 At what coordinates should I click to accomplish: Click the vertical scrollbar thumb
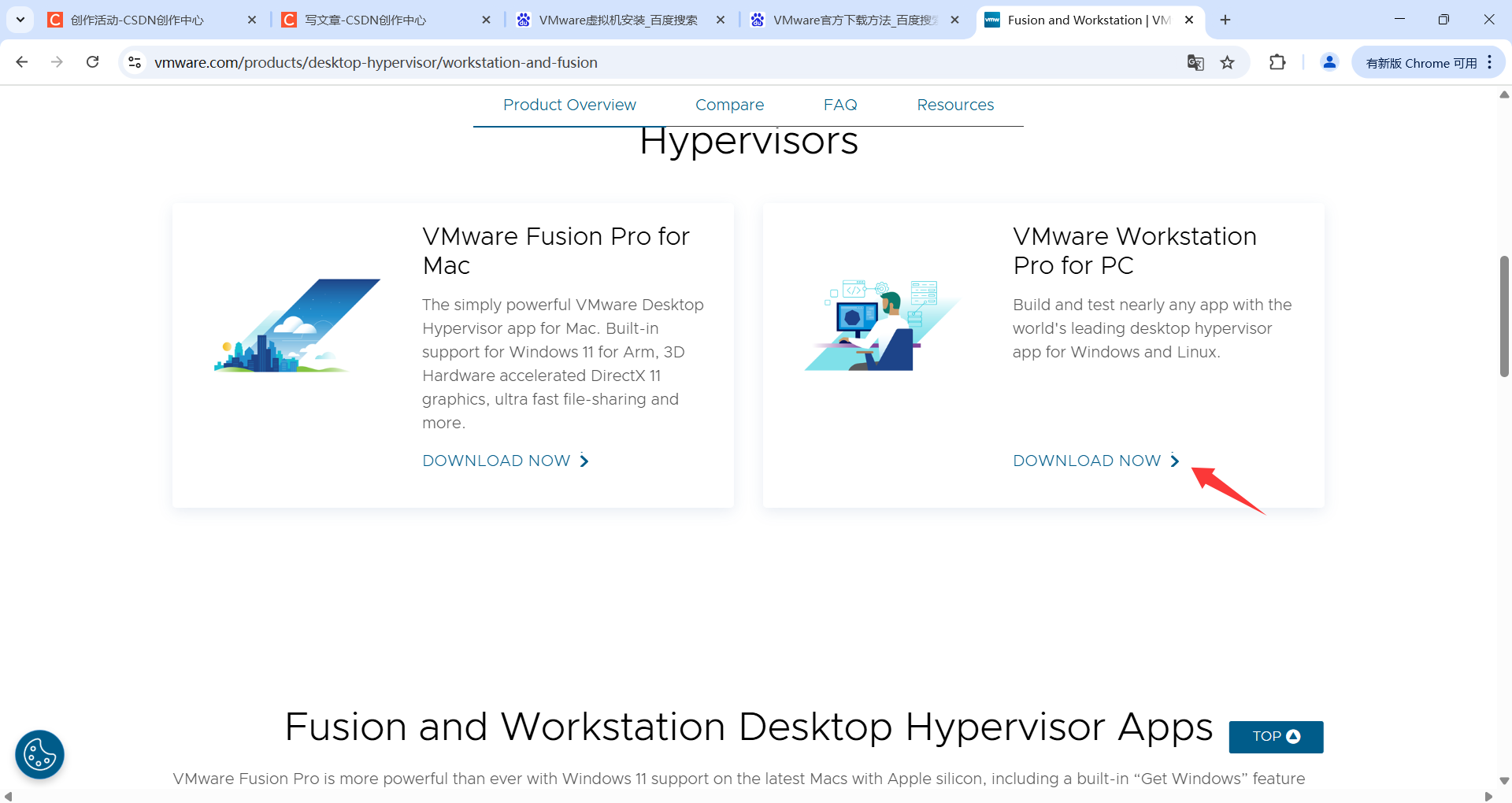tap(1504, 316)
